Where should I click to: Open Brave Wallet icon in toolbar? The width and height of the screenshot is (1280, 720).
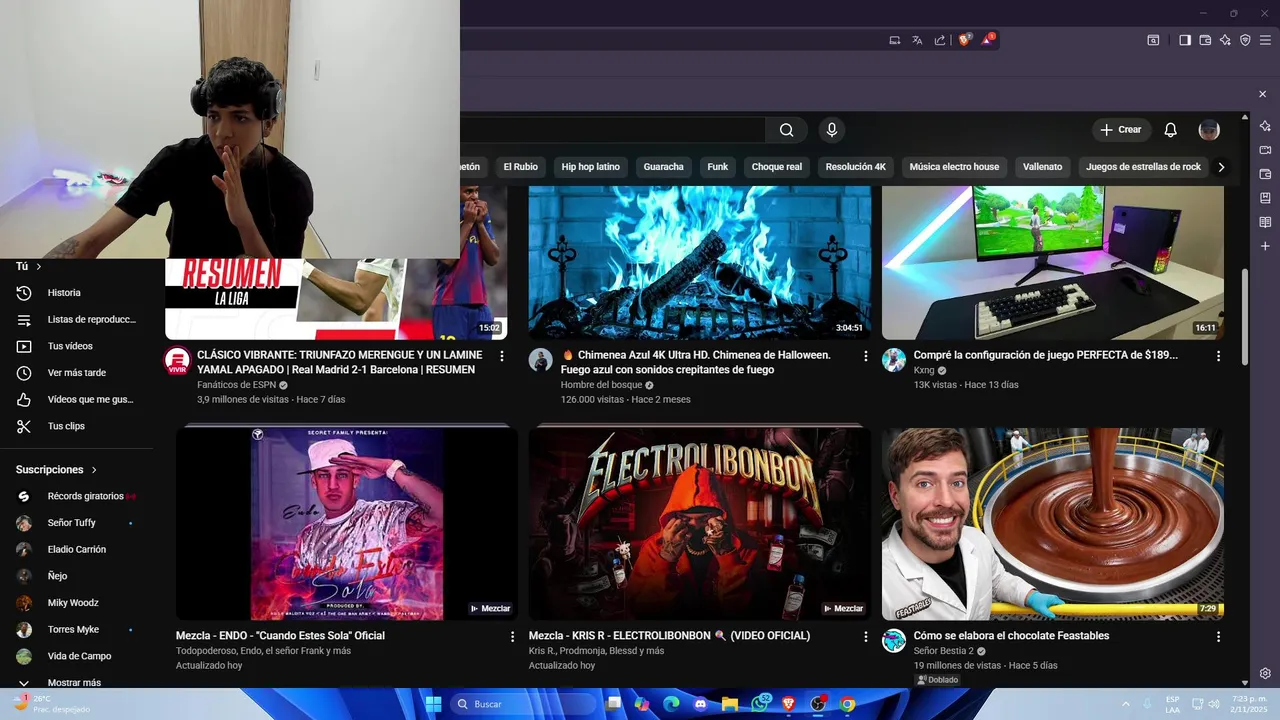1205,40
